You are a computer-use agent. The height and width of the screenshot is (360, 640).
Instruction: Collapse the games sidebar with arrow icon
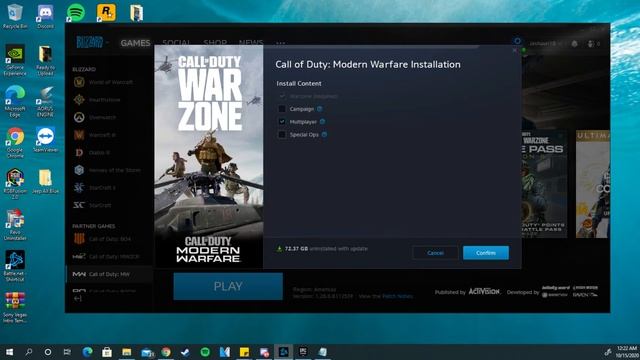coord(78,299)
